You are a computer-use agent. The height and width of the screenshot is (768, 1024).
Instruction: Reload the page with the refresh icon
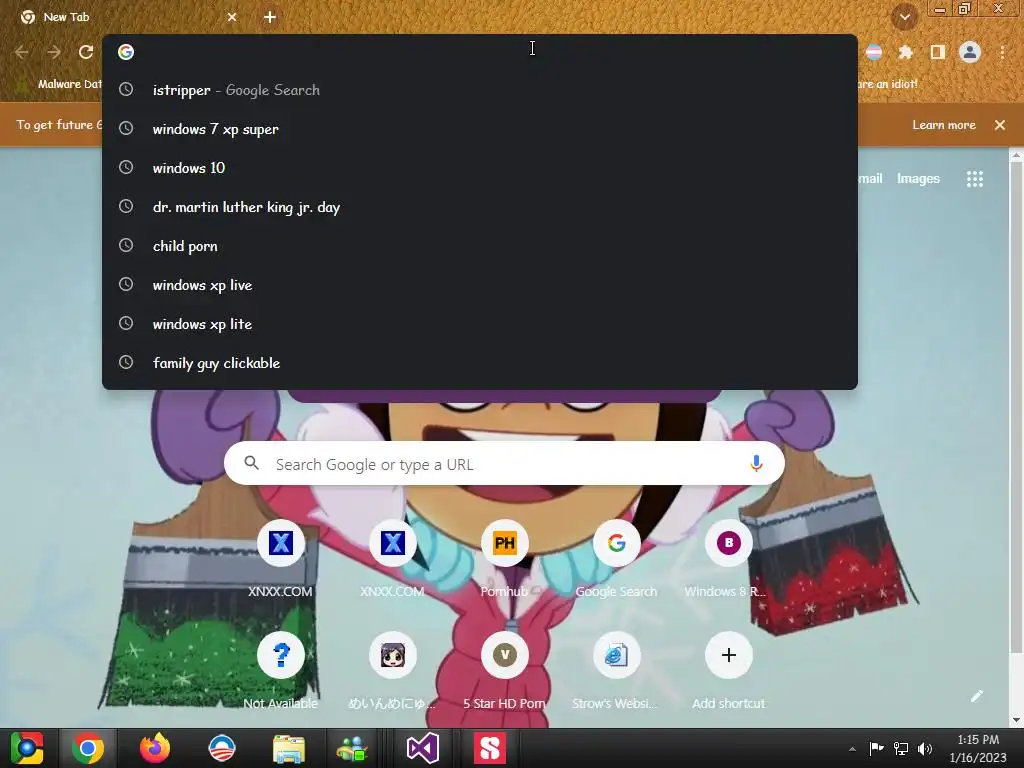86,52
